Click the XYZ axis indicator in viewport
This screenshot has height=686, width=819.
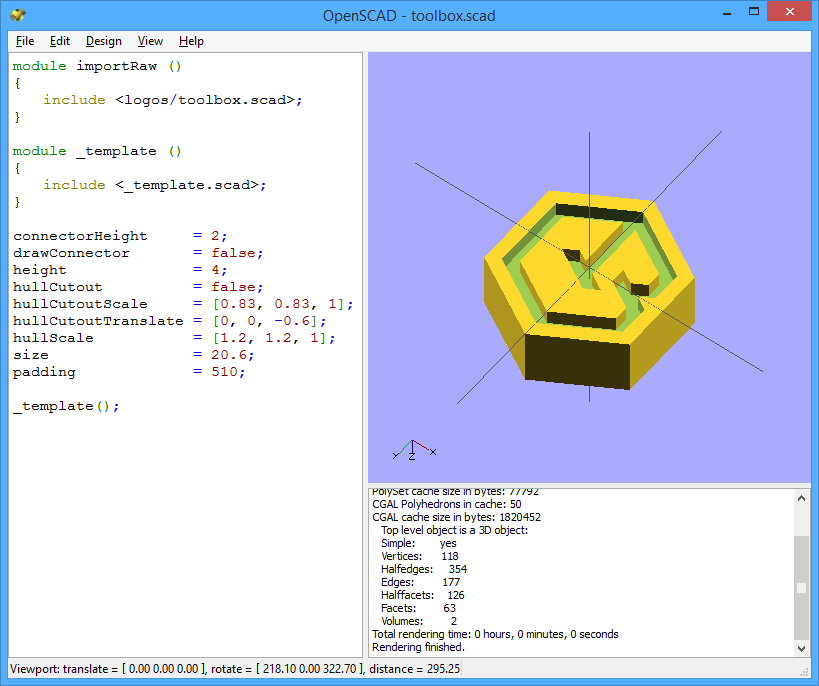click(414, 450)
